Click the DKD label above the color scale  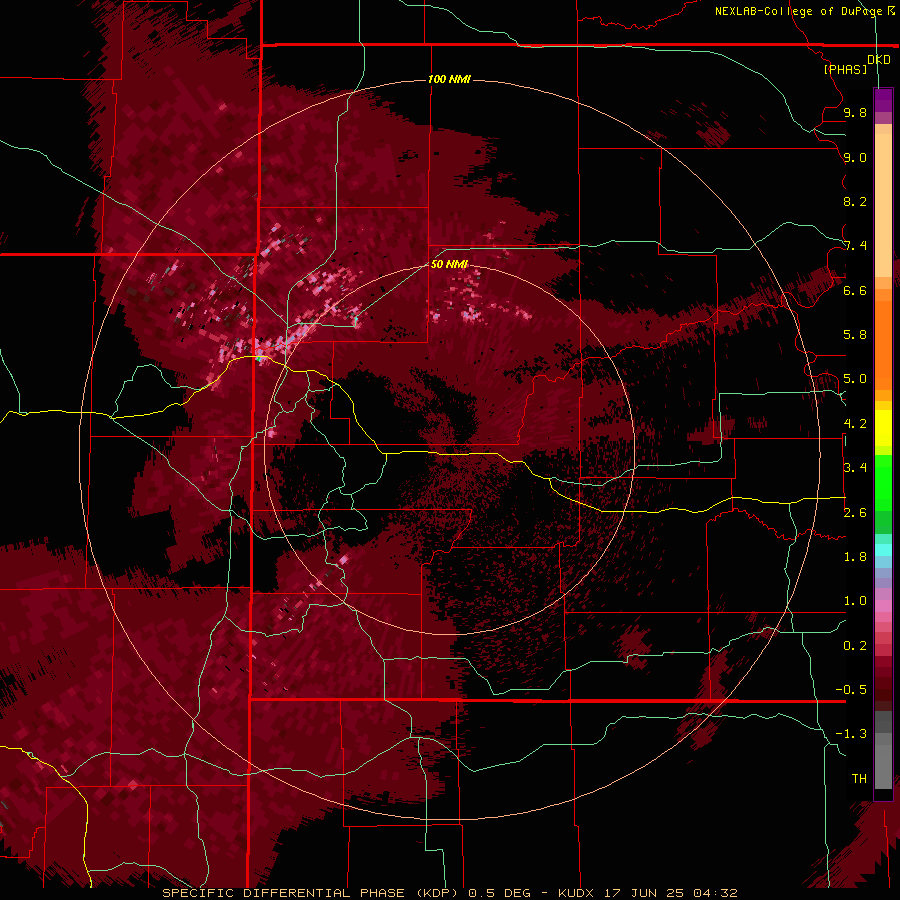tap(879, 60)
